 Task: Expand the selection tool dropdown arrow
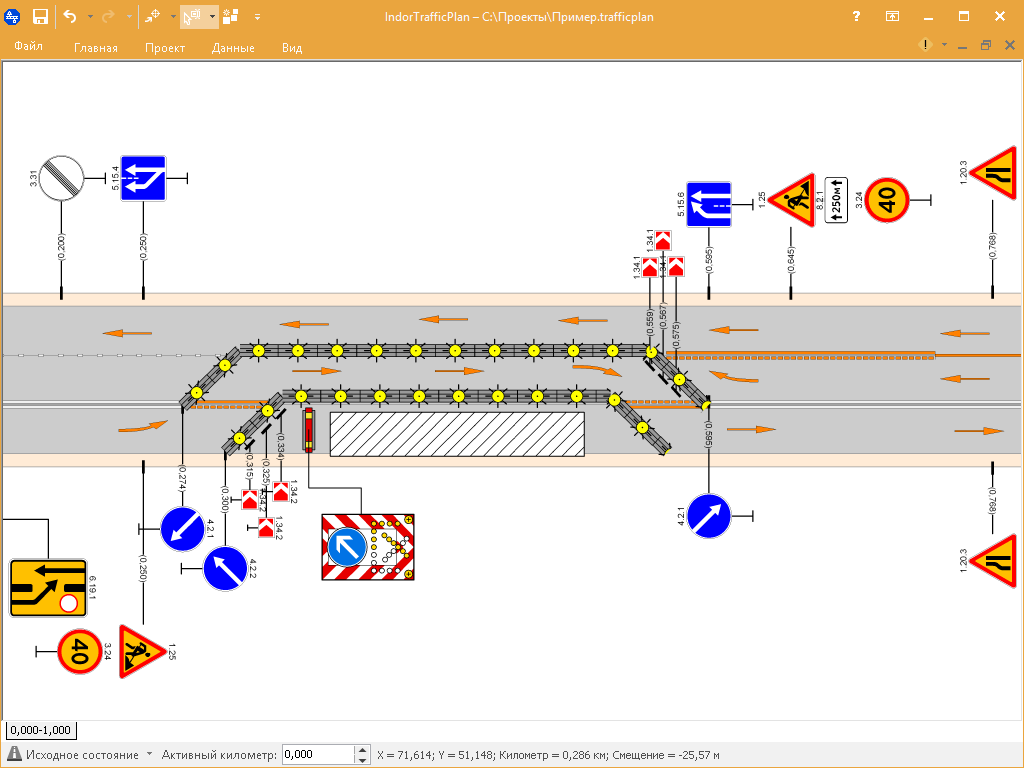click(213, 17)
